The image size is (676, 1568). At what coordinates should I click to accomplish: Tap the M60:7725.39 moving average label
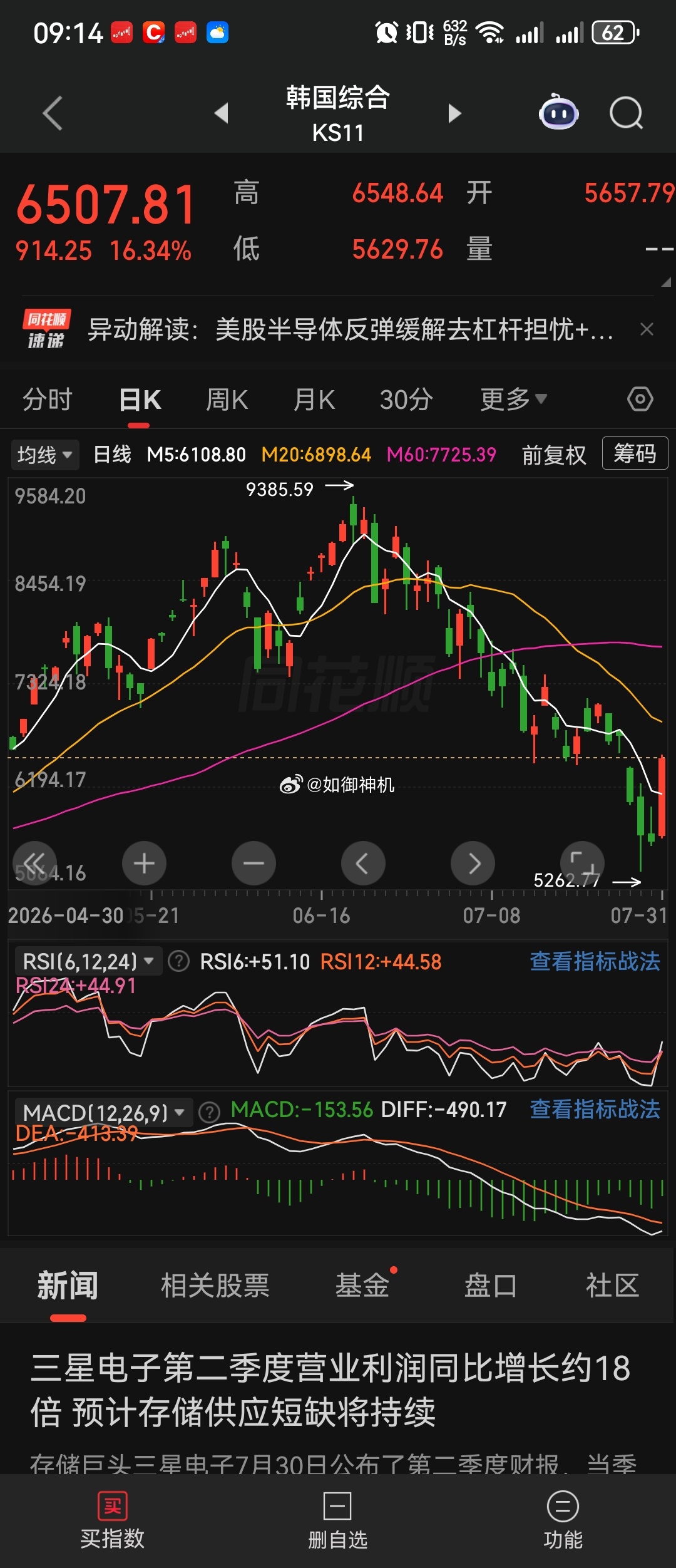pos(441,455)
